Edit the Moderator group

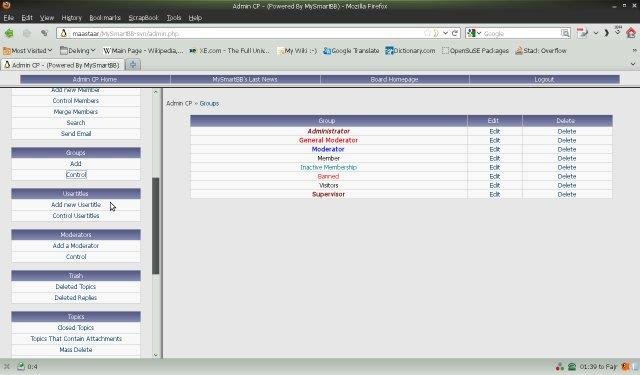coord(495,149)
